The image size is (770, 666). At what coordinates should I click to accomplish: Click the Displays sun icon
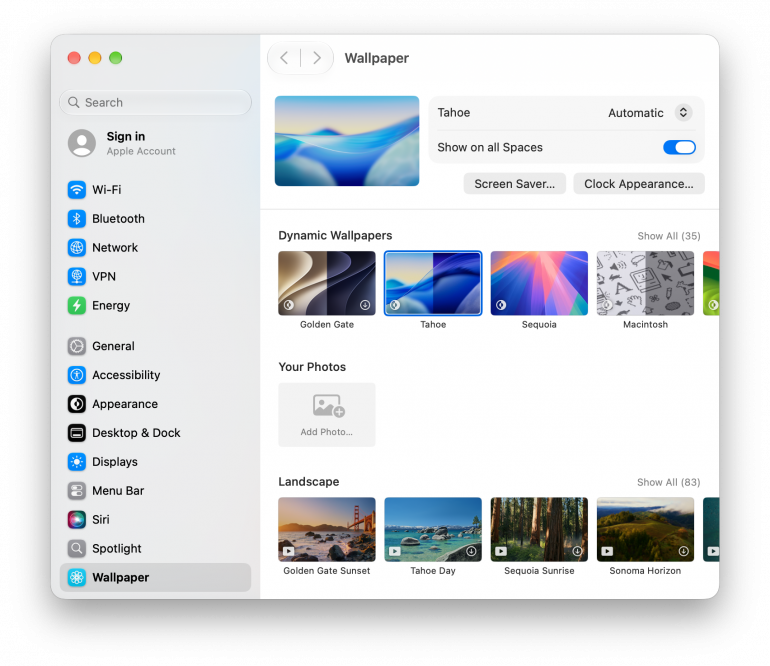pyautogui.click(x=77, y=462)
